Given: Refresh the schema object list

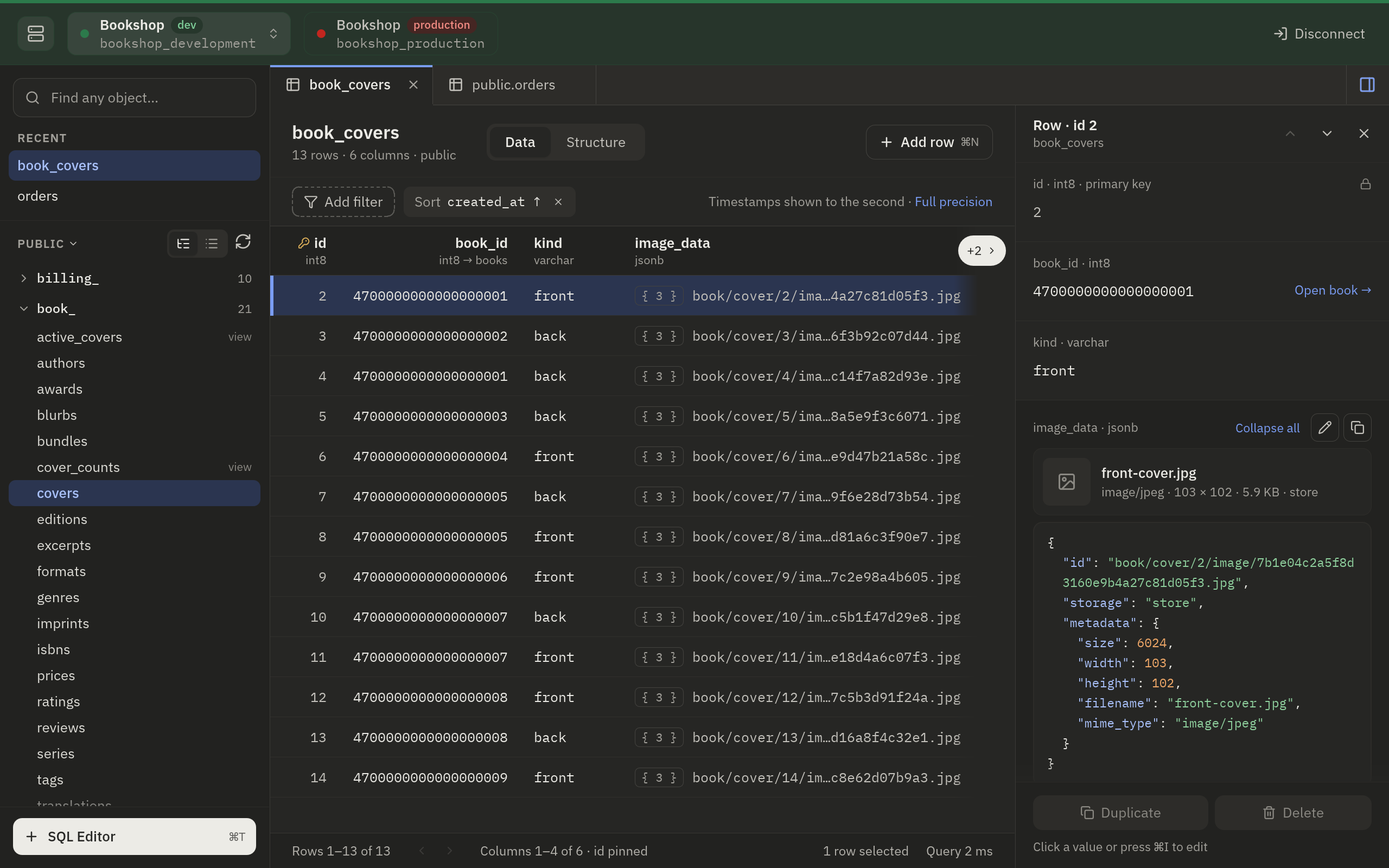Looking at the screenshot, I should pyautogui.click(x=243, y=242).
